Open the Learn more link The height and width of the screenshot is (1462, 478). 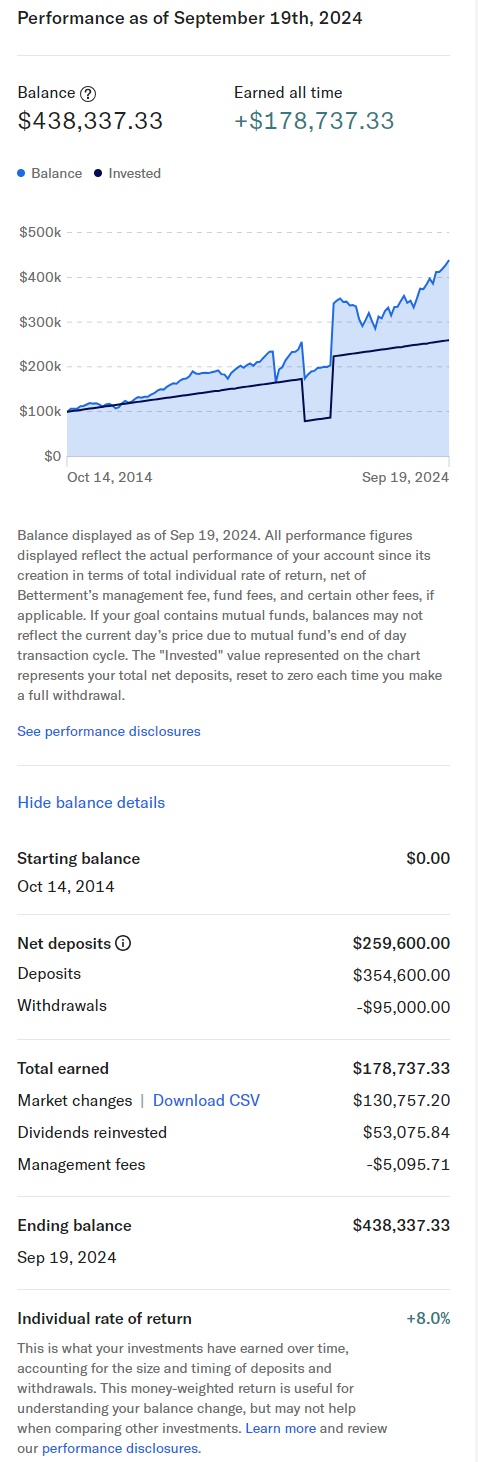pyautogui.click(x=280, y=1428)
